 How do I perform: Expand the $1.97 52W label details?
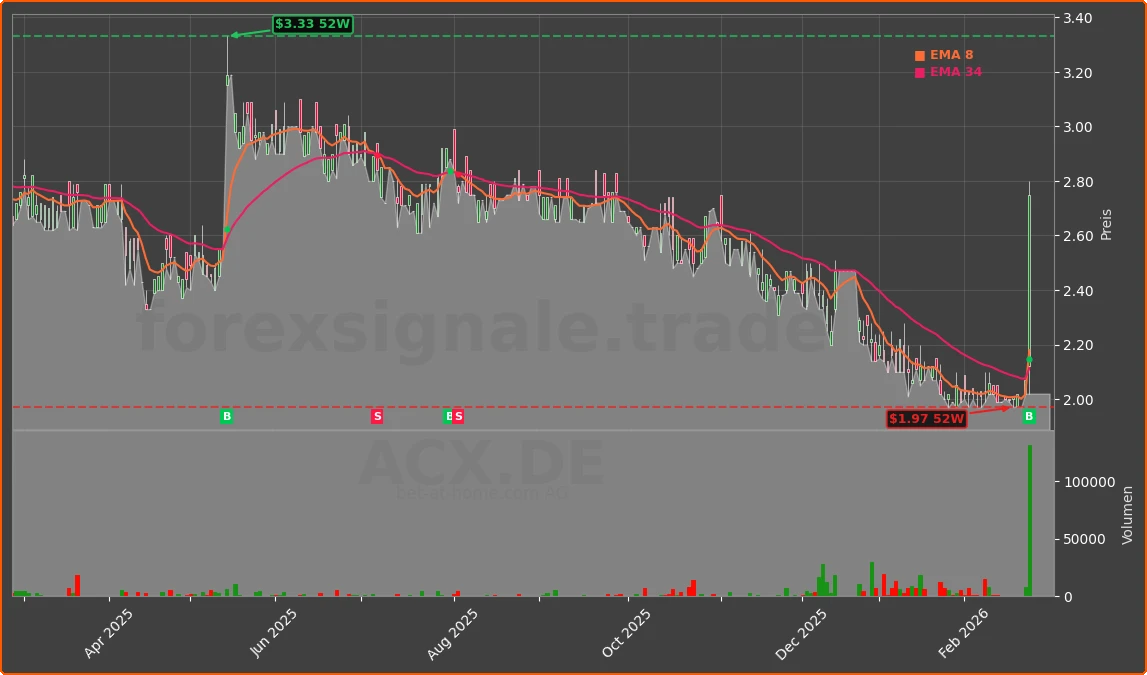[x=928, y=418]
